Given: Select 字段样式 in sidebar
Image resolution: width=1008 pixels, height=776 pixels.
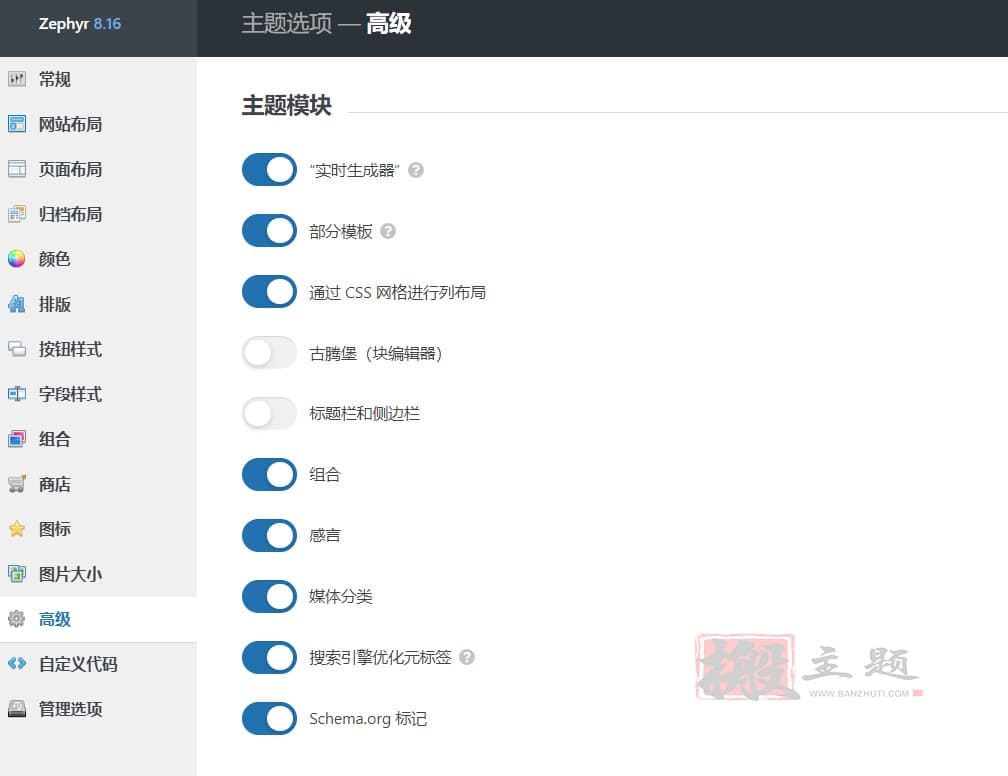Looking at the screenshot, I should coord(98,394).
